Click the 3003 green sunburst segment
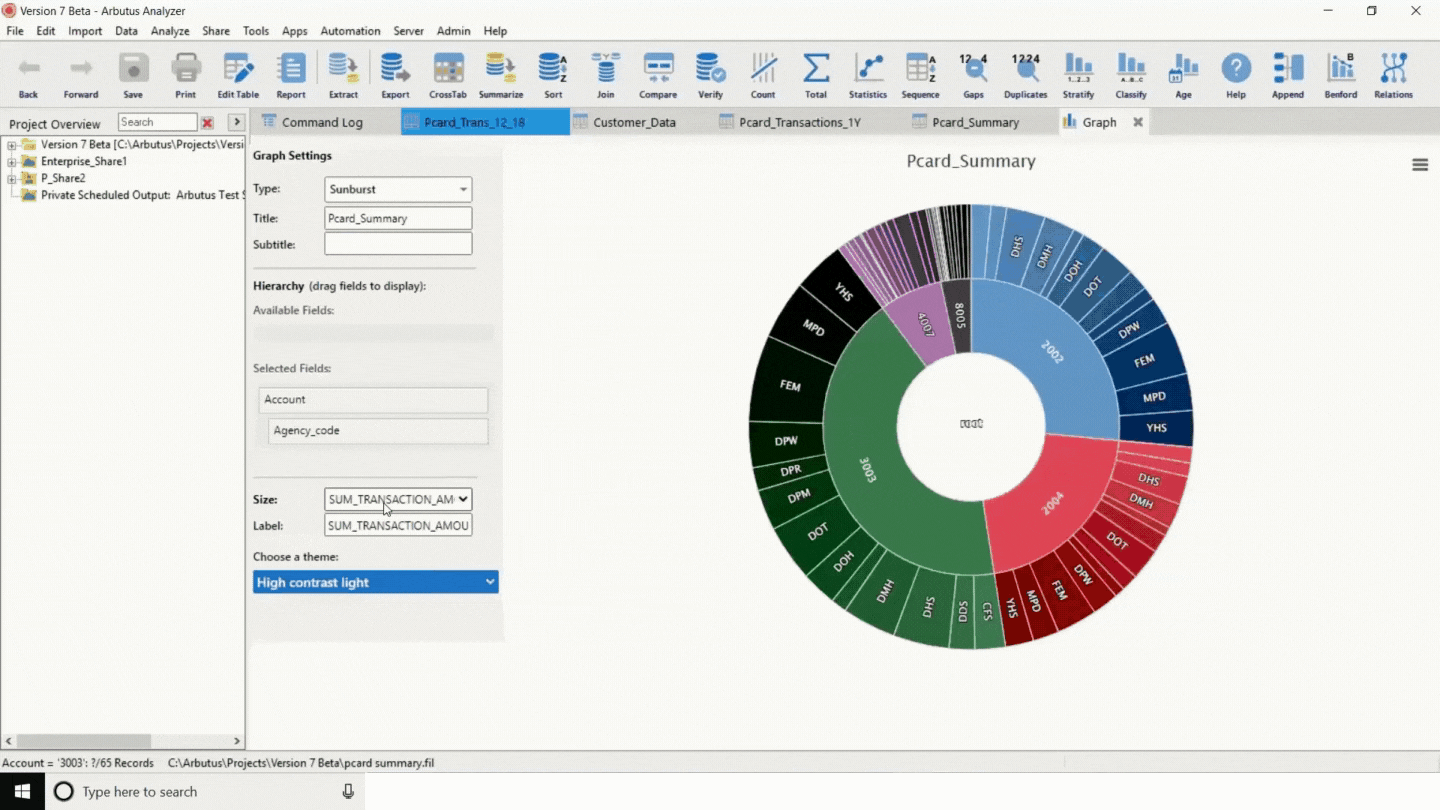The image size is (1440, 810). tap(866, 470)
